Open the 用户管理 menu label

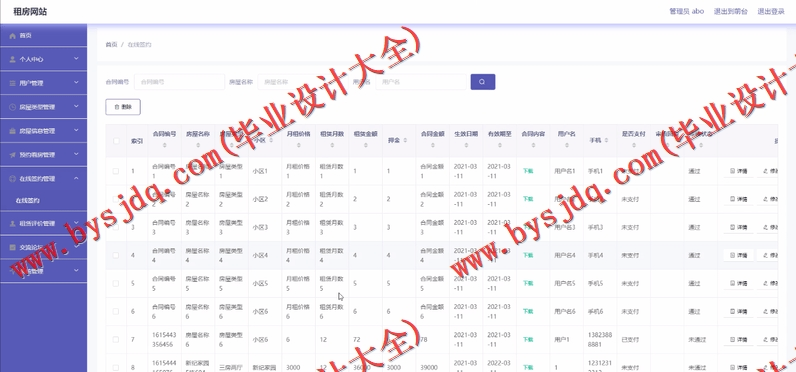(31, 83)
